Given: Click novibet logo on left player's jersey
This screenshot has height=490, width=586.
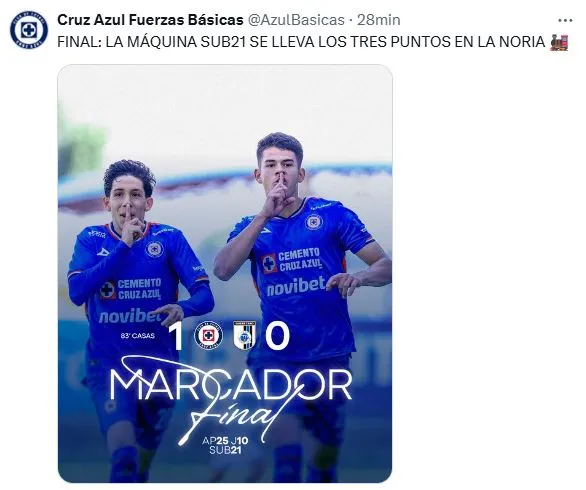Looking at the screenshot, I should coord(130,316).
